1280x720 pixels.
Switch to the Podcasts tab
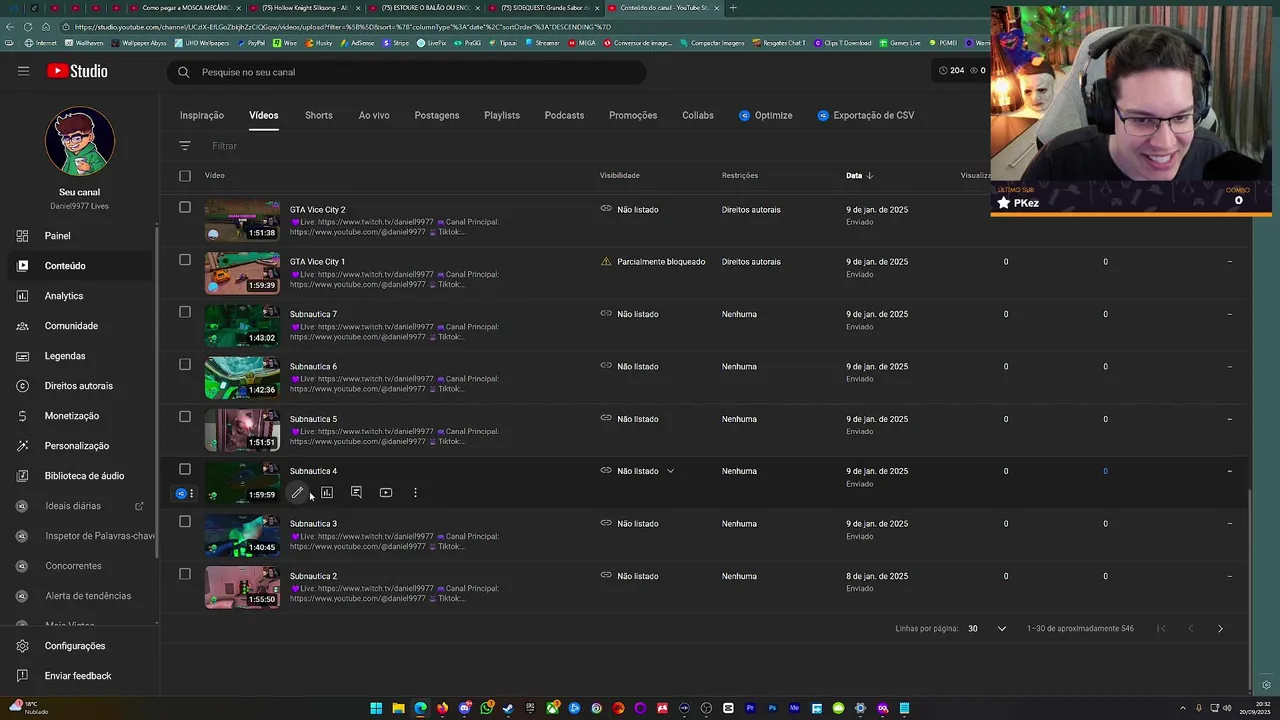(x=564, y=116)
